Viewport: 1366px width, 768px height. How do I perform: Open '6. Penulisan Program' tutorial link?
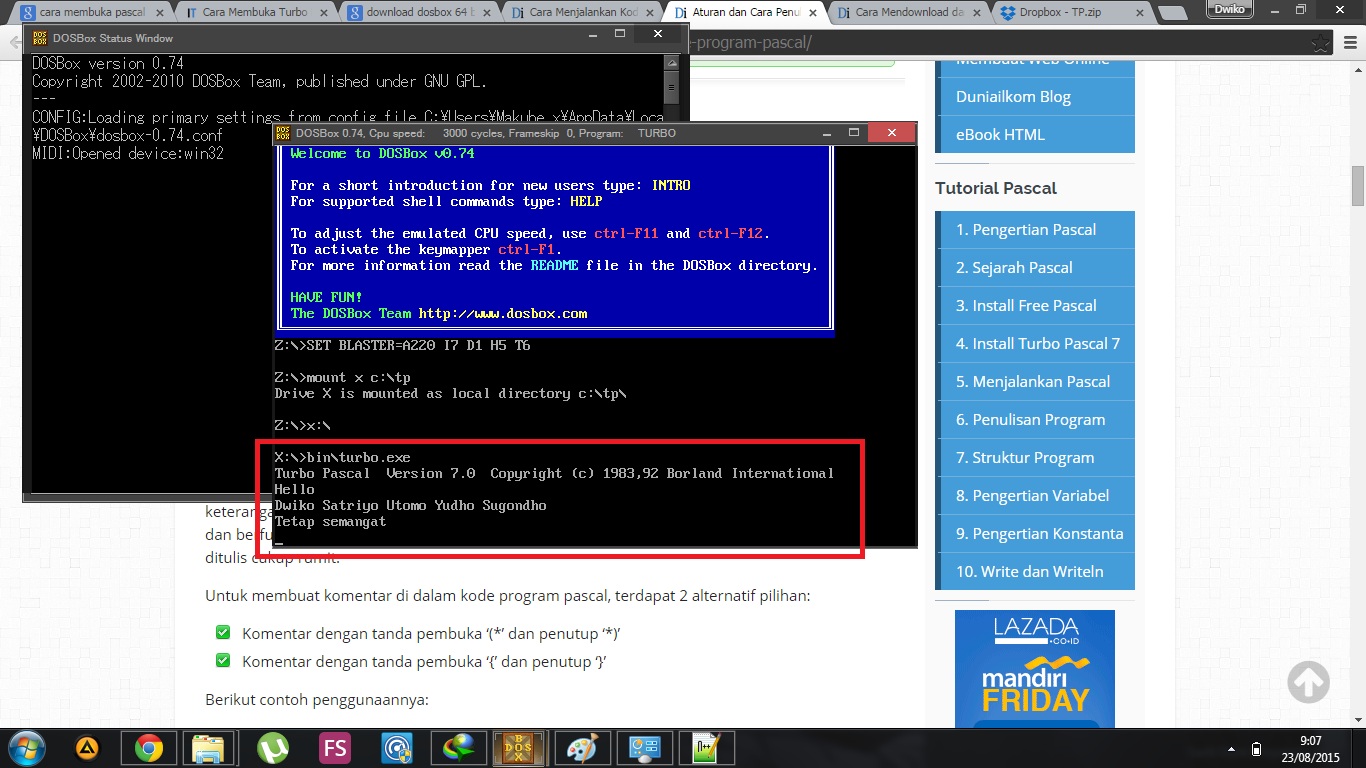(x=1034, y=420)
